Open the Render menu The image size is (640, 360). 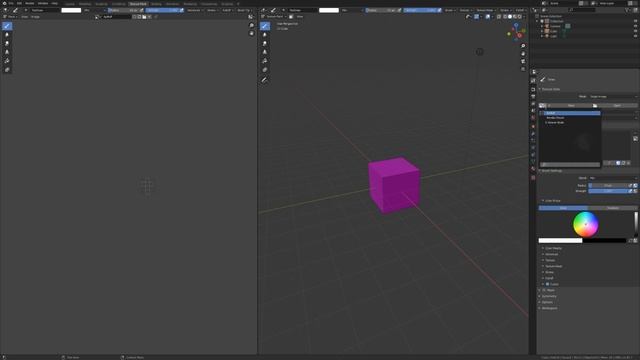coord(30,3)
